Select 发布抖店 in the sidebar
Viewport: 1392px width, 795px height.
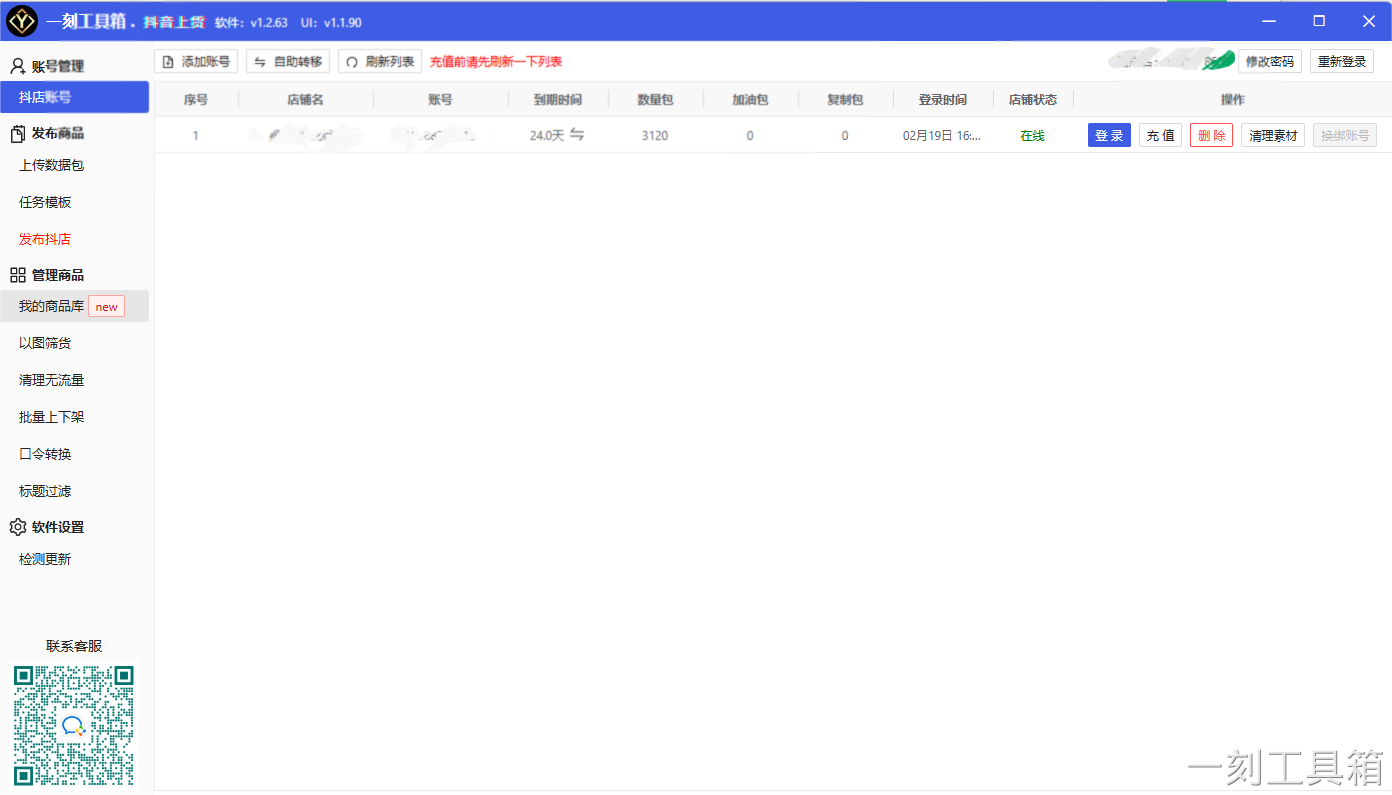pos(45,239)
